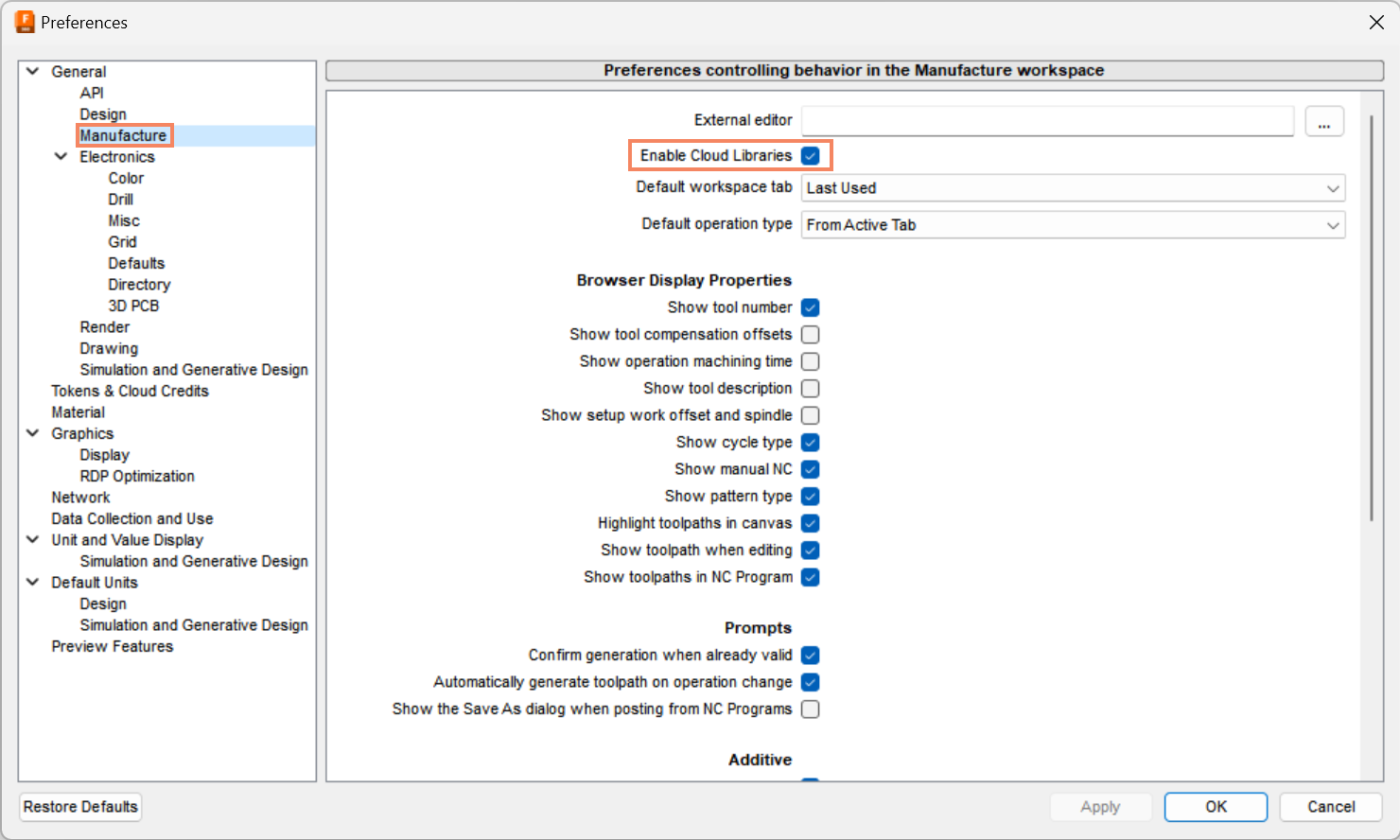This screenshot has height=840, width=1400.
Task: Disable the Enable Cloud Libraries checkbox
Action: (811, 155)
